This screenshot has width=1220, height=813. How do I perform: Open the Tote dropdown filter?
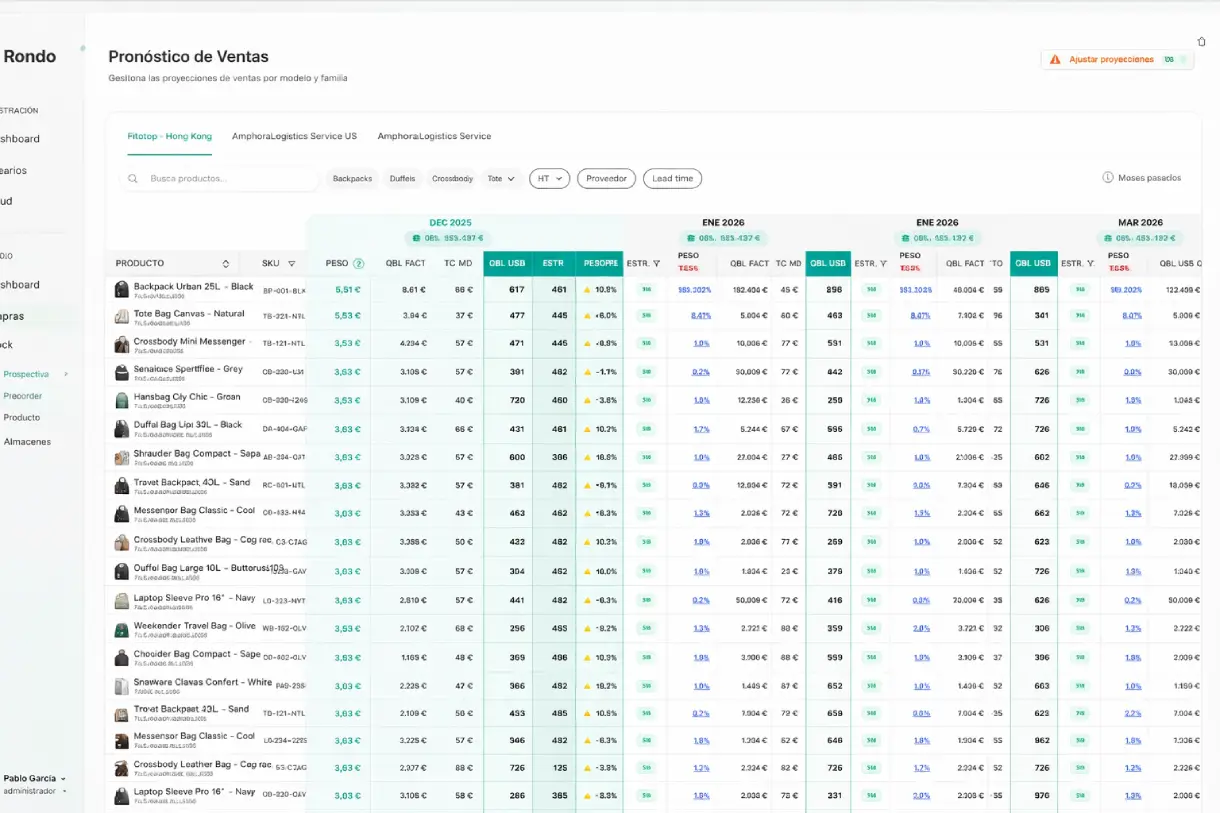tap(501, 179)
